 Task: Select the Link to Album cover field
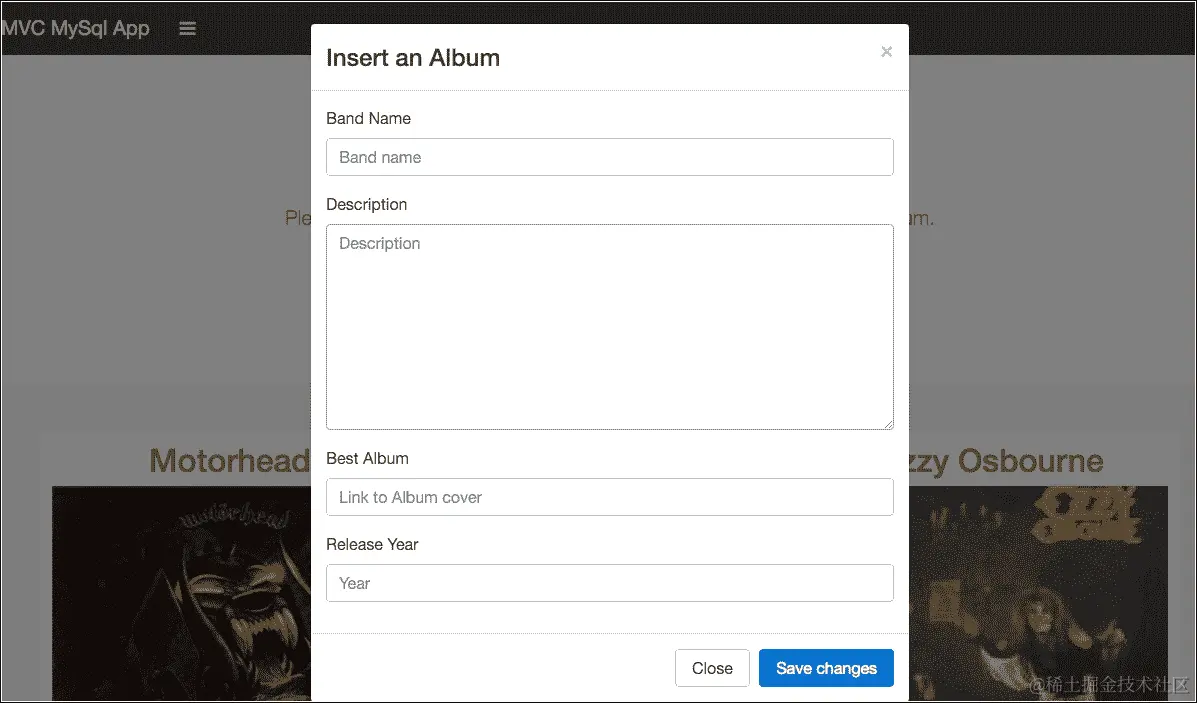pos(609,497)
